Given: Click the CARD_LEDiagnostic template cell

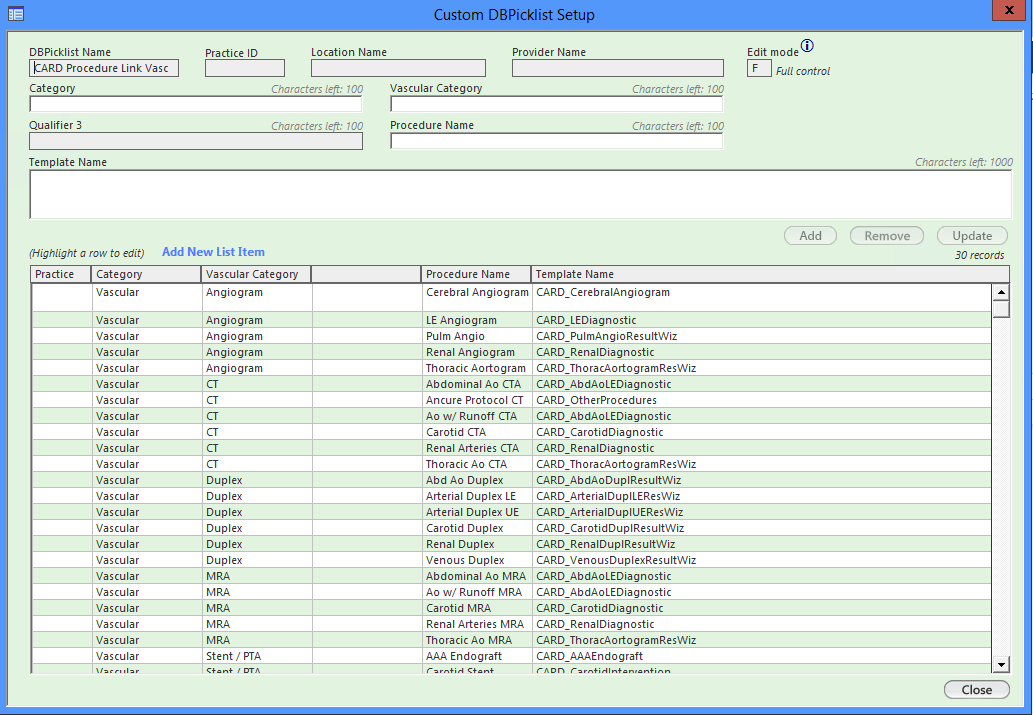Looking at the screenshot, I should (x=762, y=320).
